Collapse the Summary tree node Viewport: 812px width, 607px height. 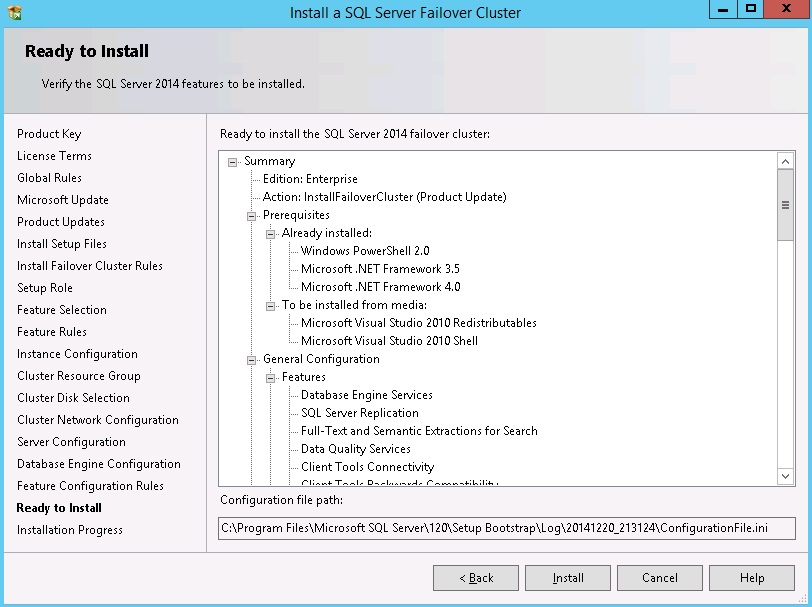(233, 162)
